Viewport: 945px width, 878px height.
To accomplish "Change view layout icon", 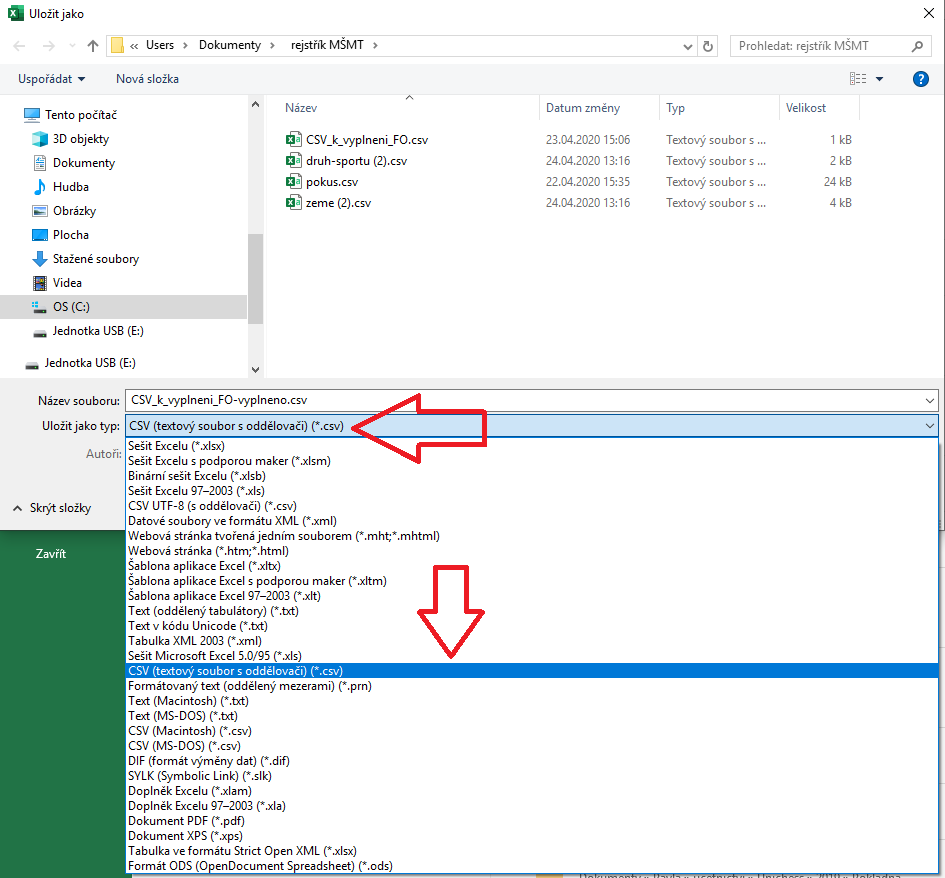I will pyautogui.click(x=858, y=79).
